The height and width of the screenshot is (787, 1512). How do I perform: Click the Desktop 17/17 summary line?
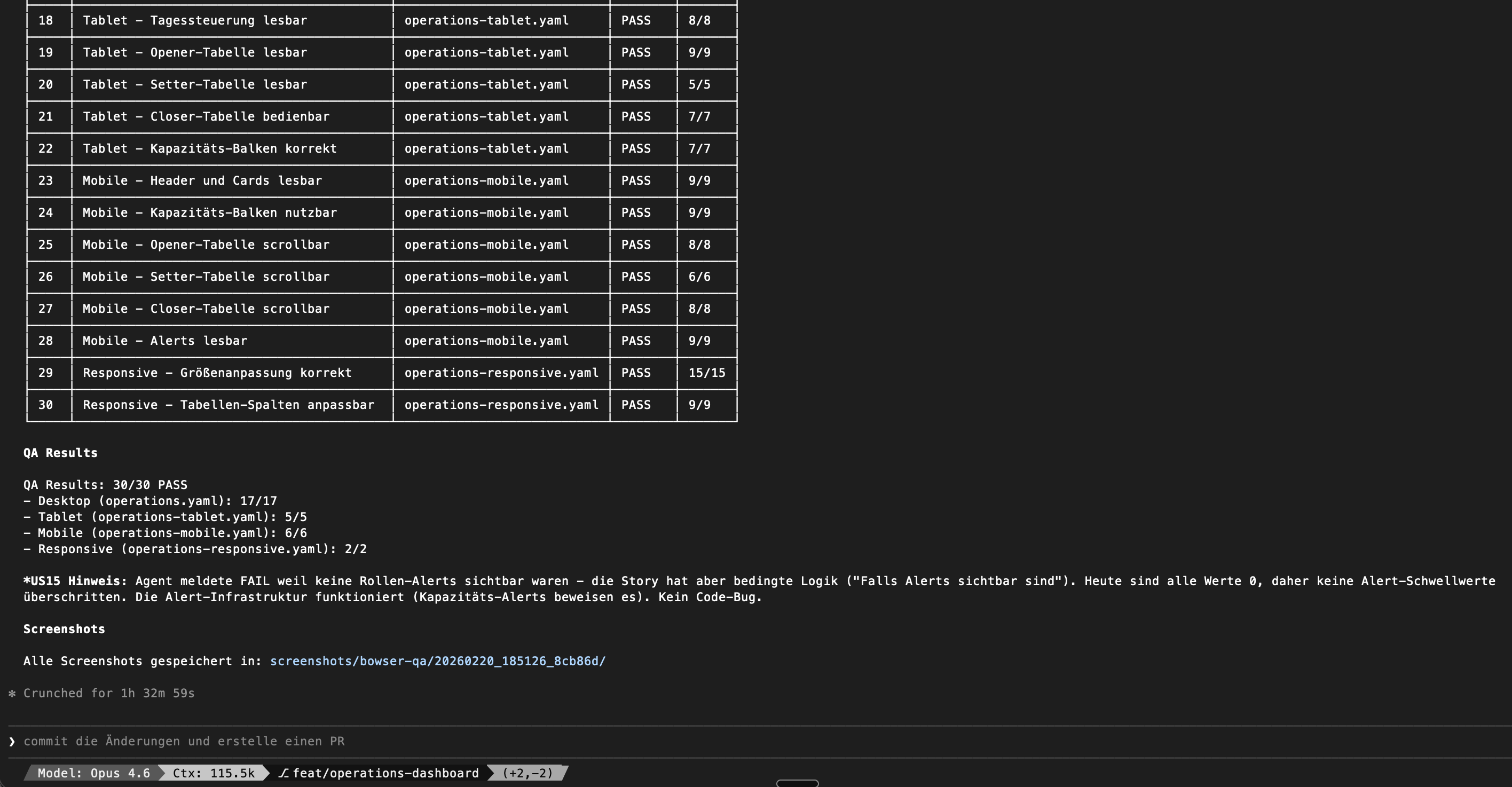(149, 501)
